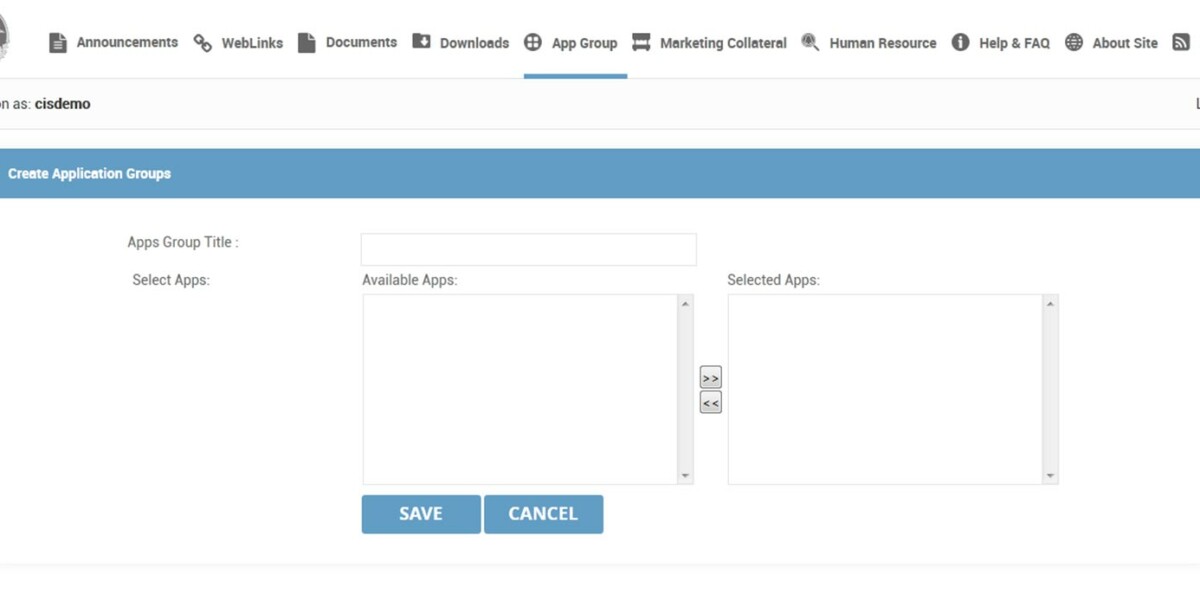The width and height of the screenshot is (1200, 600).
Task: Open the RSS feed icon
Action: pyautogui.click(x=1183, y=42)
